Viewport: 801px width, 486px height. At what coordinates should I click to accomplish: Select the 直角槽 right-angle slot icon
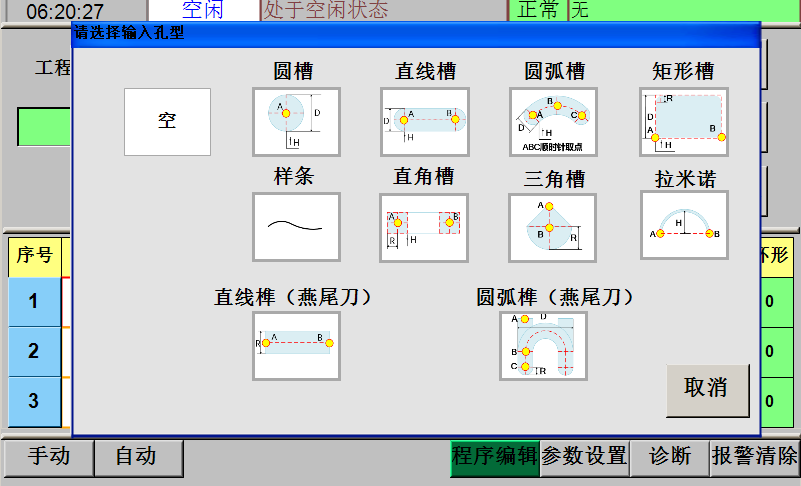pos(424,227)
